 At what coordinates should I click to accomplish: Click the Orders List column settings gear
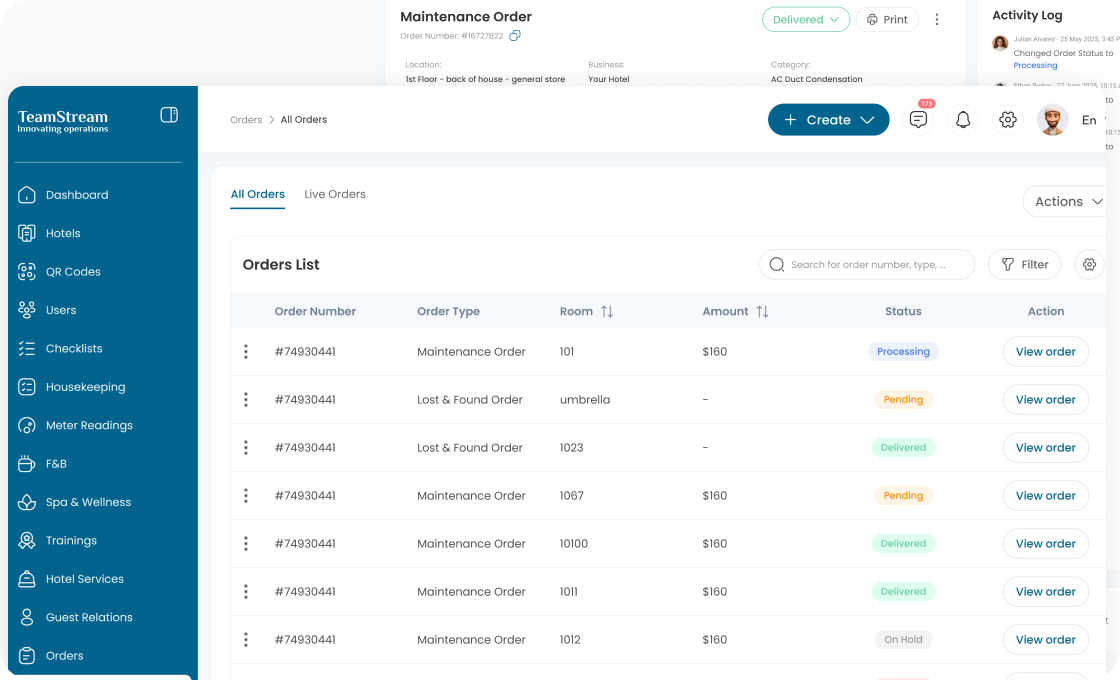(x=1089, y=265)
